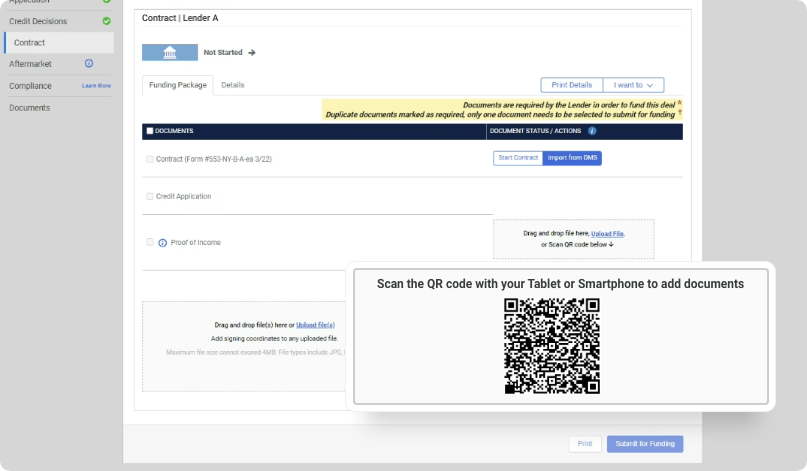Screen dimensions: 807x471
Task: Switch to the Details tab
Action: click(x=233, y=85)
